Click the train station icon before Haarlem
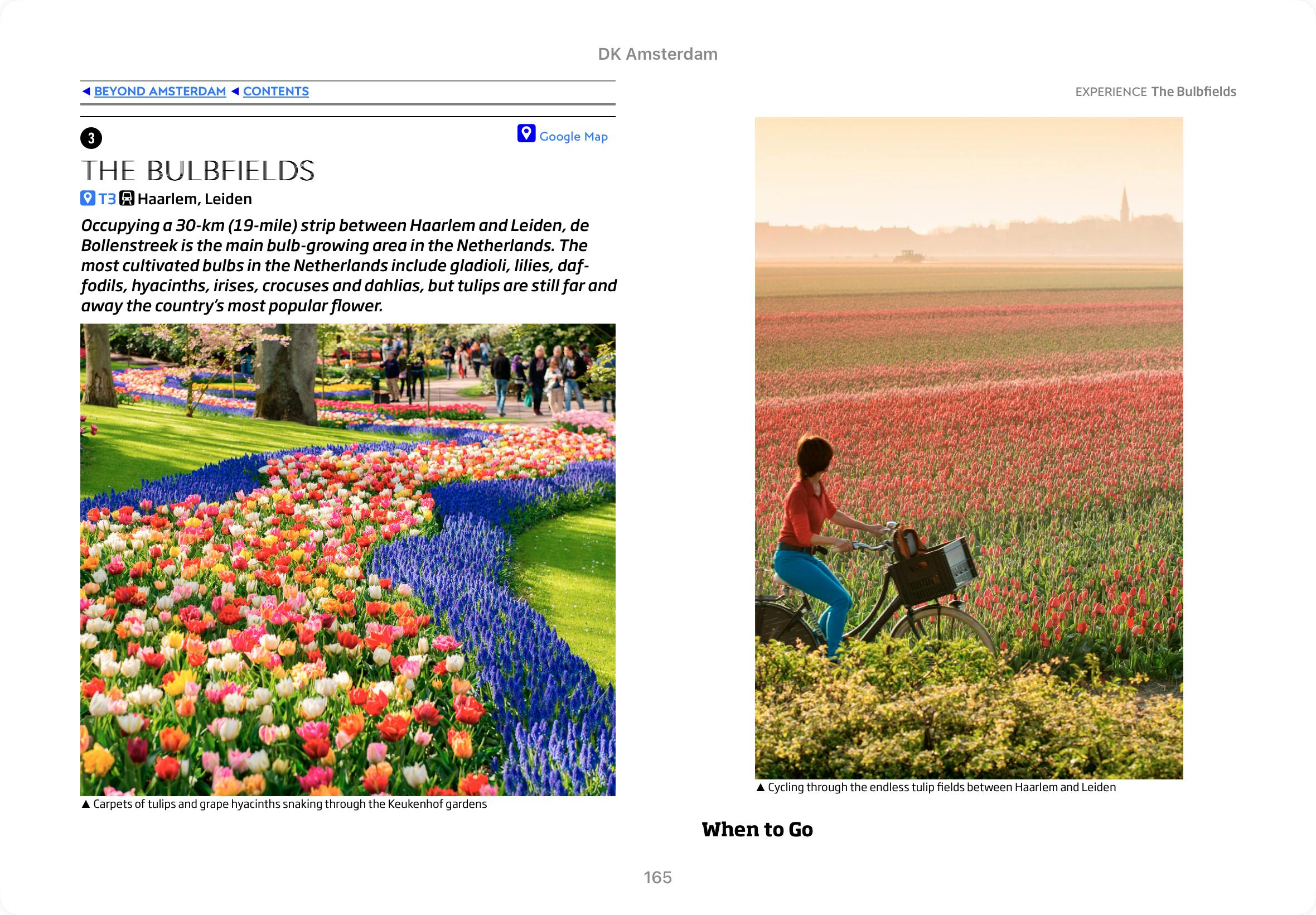This screenshot has width=1316, height=915. (127, 199)
